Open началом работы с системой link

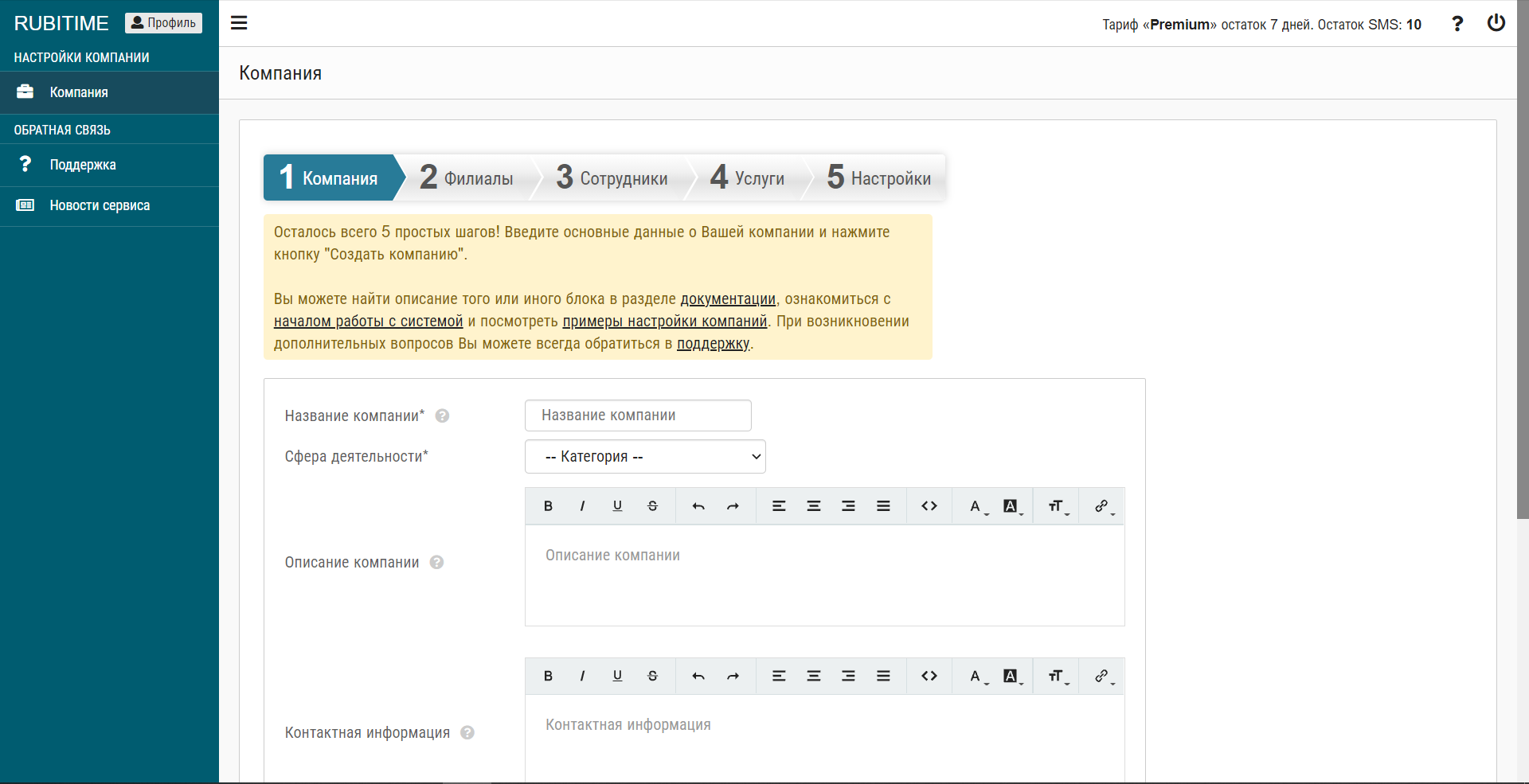[x=368, y=322]
